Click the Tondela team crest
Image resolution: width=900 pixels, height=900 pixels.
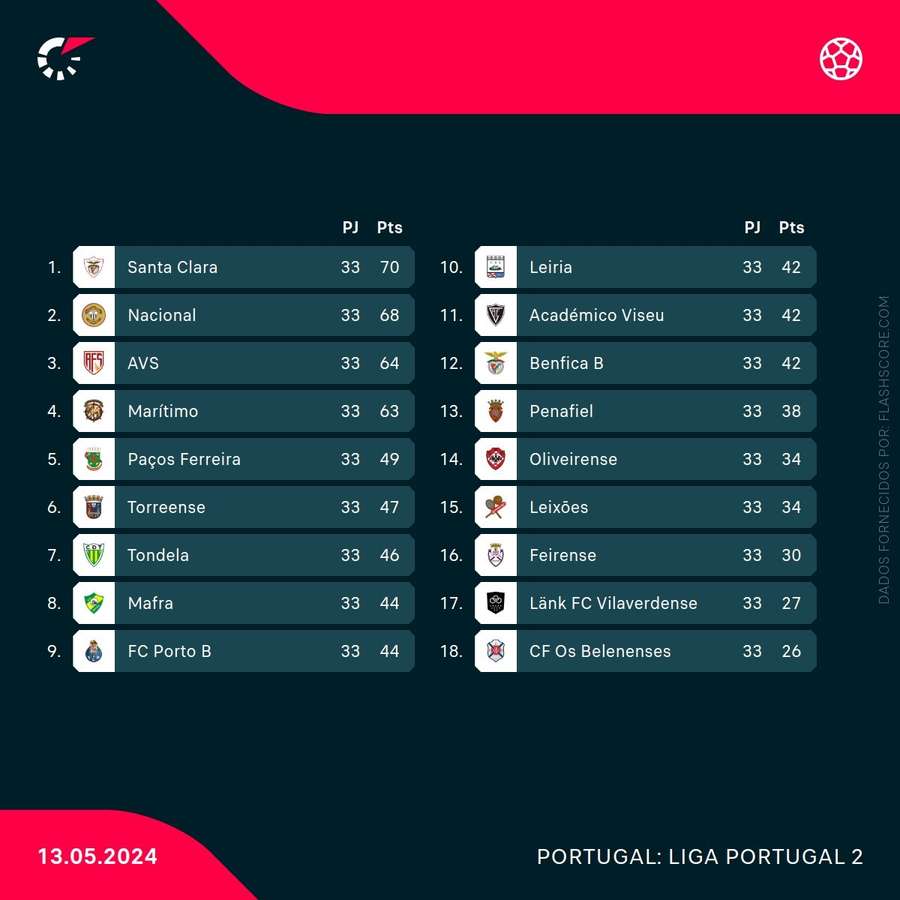(x=94, y=555)
